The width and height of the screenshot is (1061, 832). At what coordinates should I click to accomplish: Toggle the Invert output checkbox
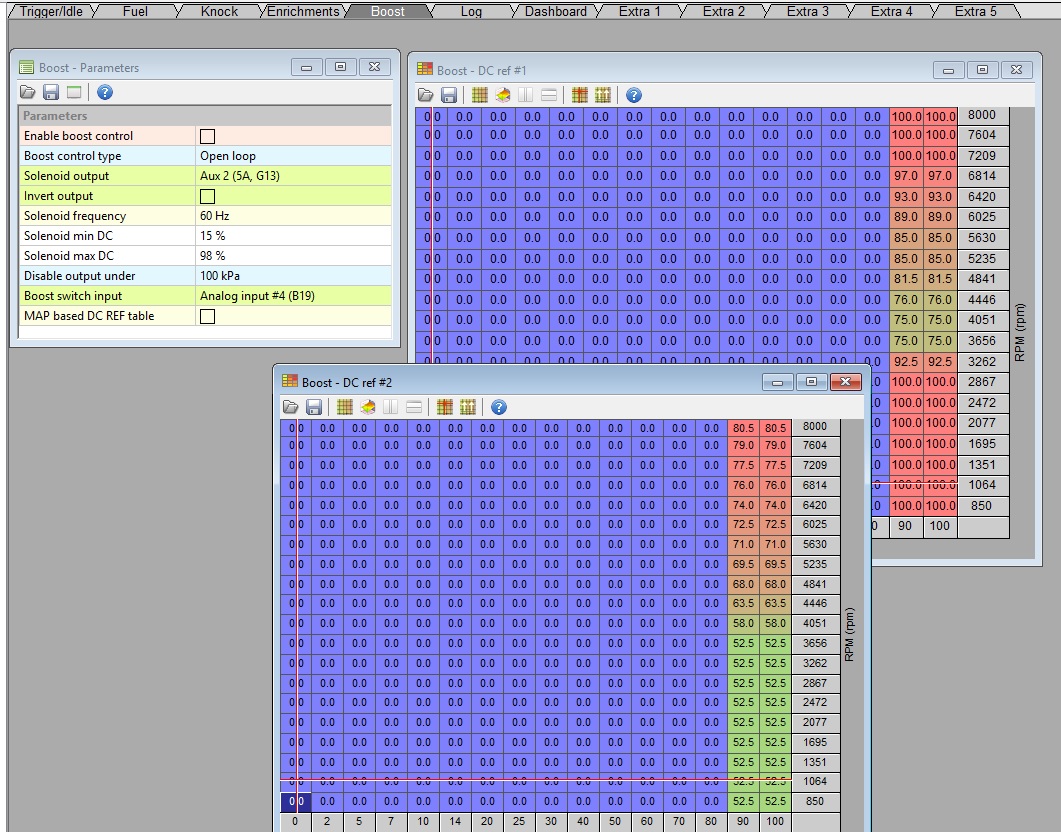point(208,196)
